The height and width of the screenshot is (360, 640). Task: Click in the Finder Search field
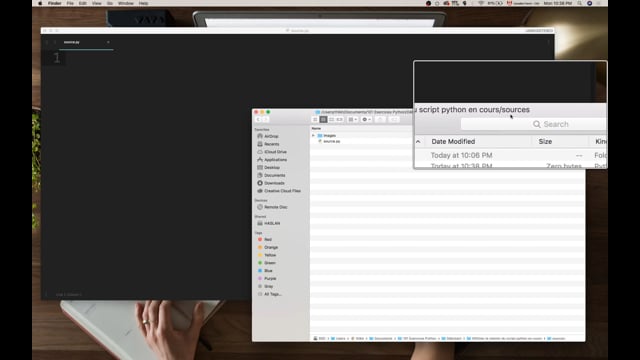(533, 124)
